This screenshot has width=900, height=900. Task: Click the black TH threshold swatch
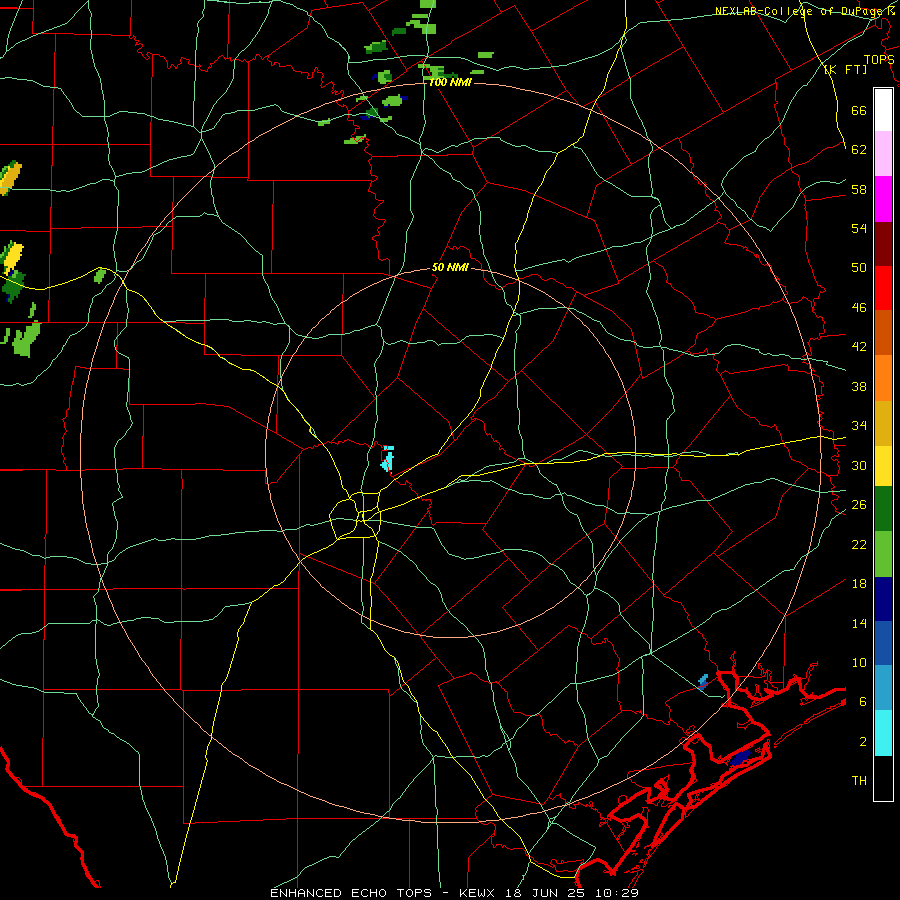coord(883,778)
